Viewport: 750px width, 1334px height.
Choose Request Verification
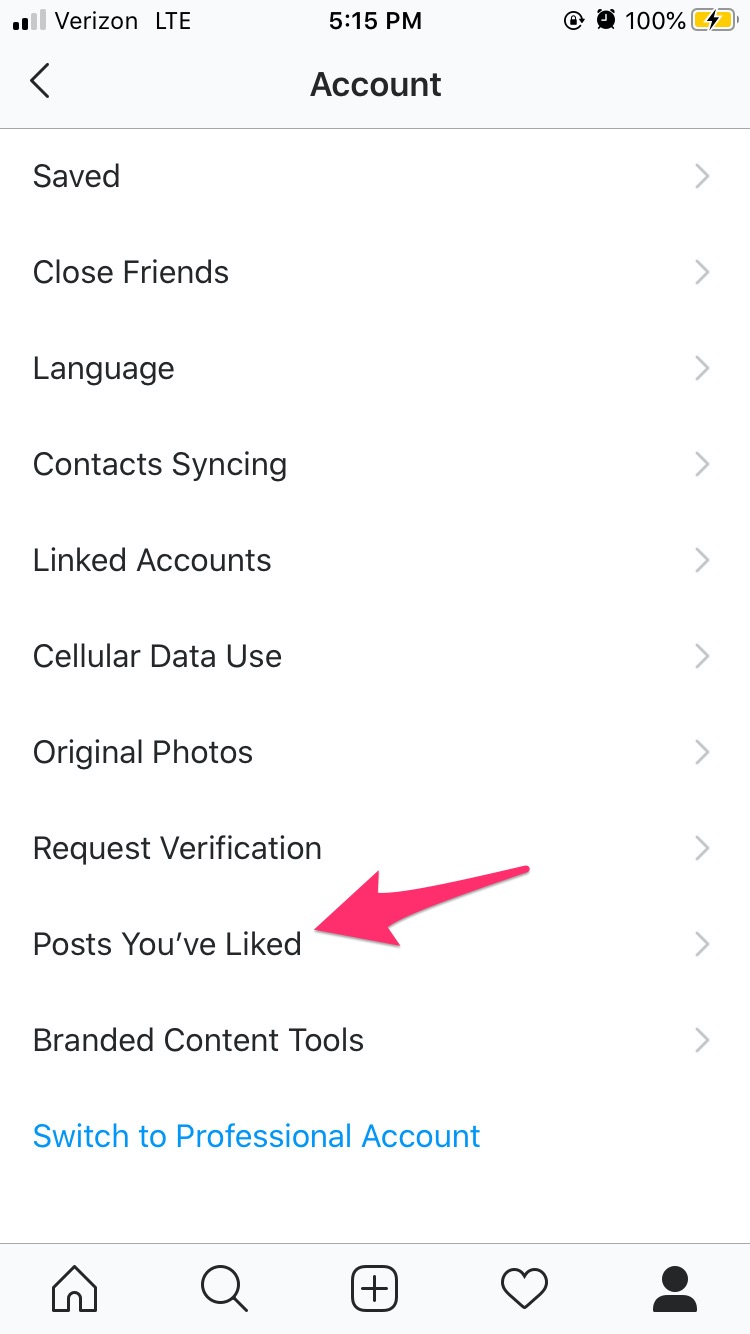click(177, 848)
